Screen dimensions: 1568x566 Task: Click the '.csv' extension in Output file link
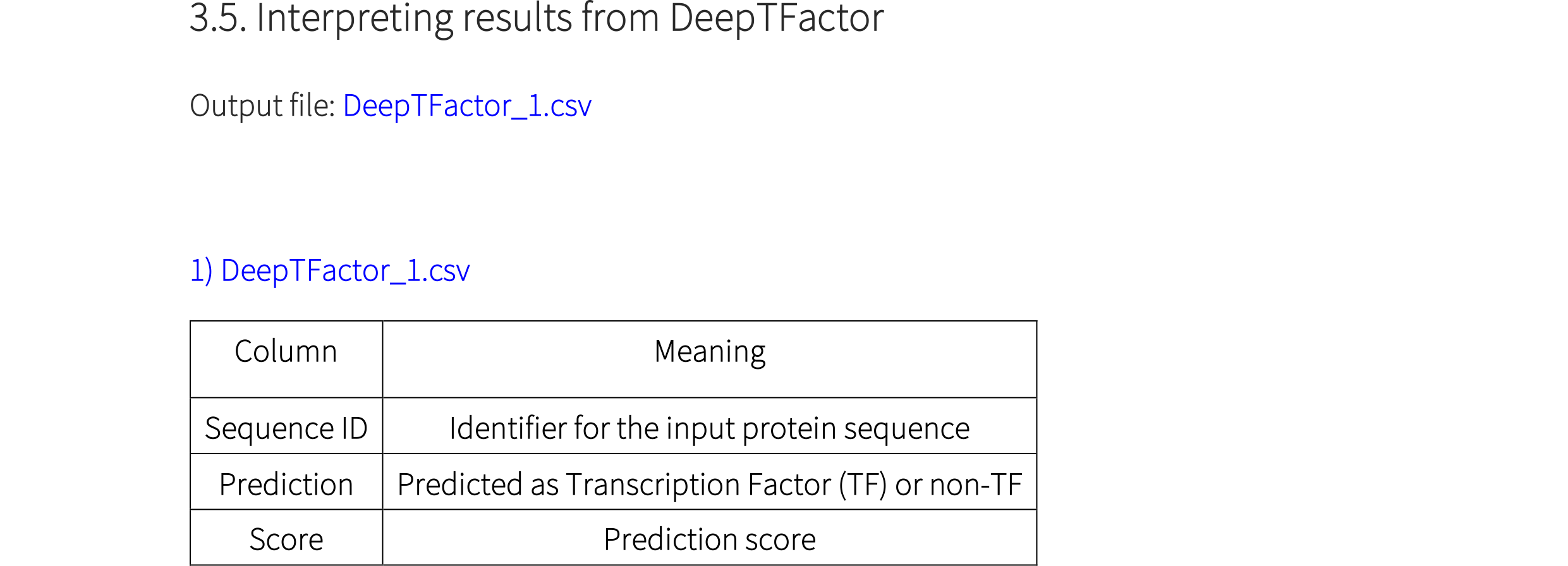568,105
